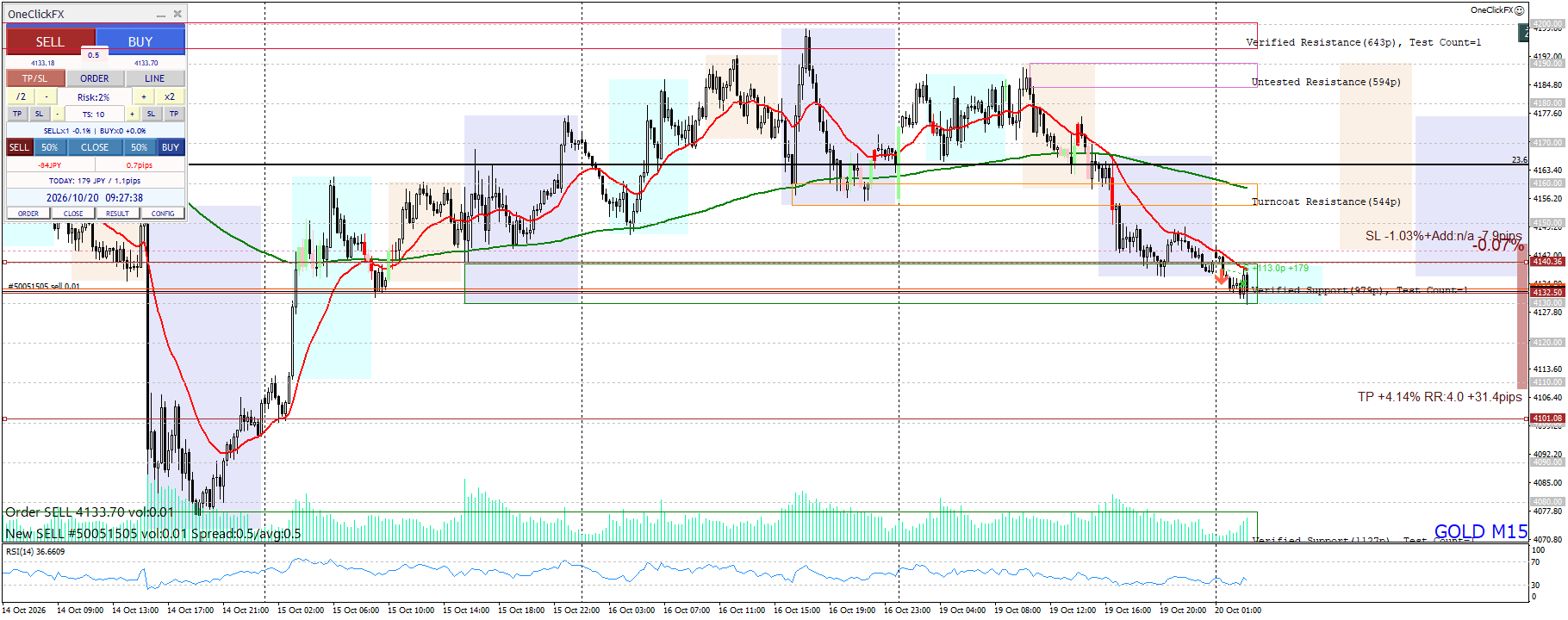
Task: Click the large red SELL button
Action: [50, 41]
